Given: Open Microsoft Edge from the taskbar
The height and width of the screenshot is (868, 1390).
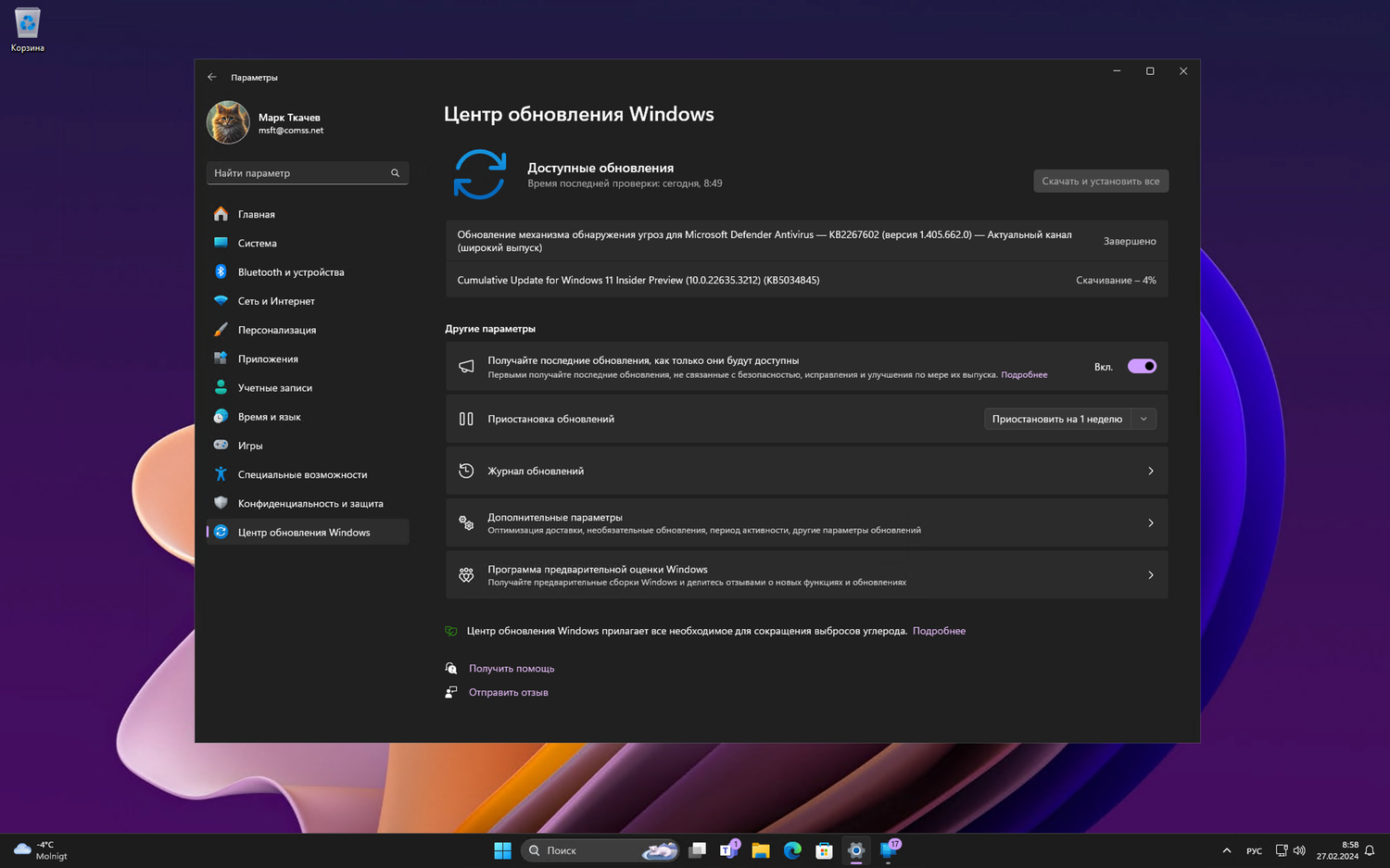Looking at the screenshot, I should [792, 850].
